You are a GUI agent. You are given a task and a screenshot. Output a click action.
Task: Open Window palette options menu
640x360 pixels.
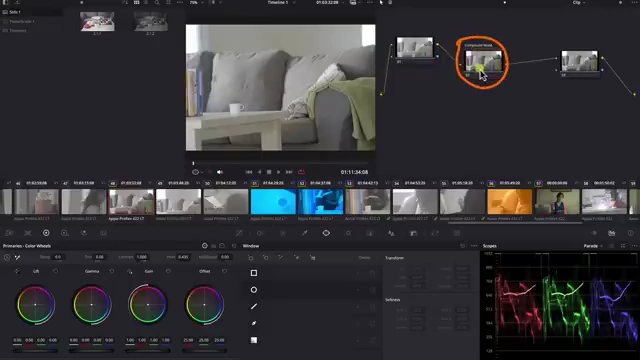[x=474, y=246]
